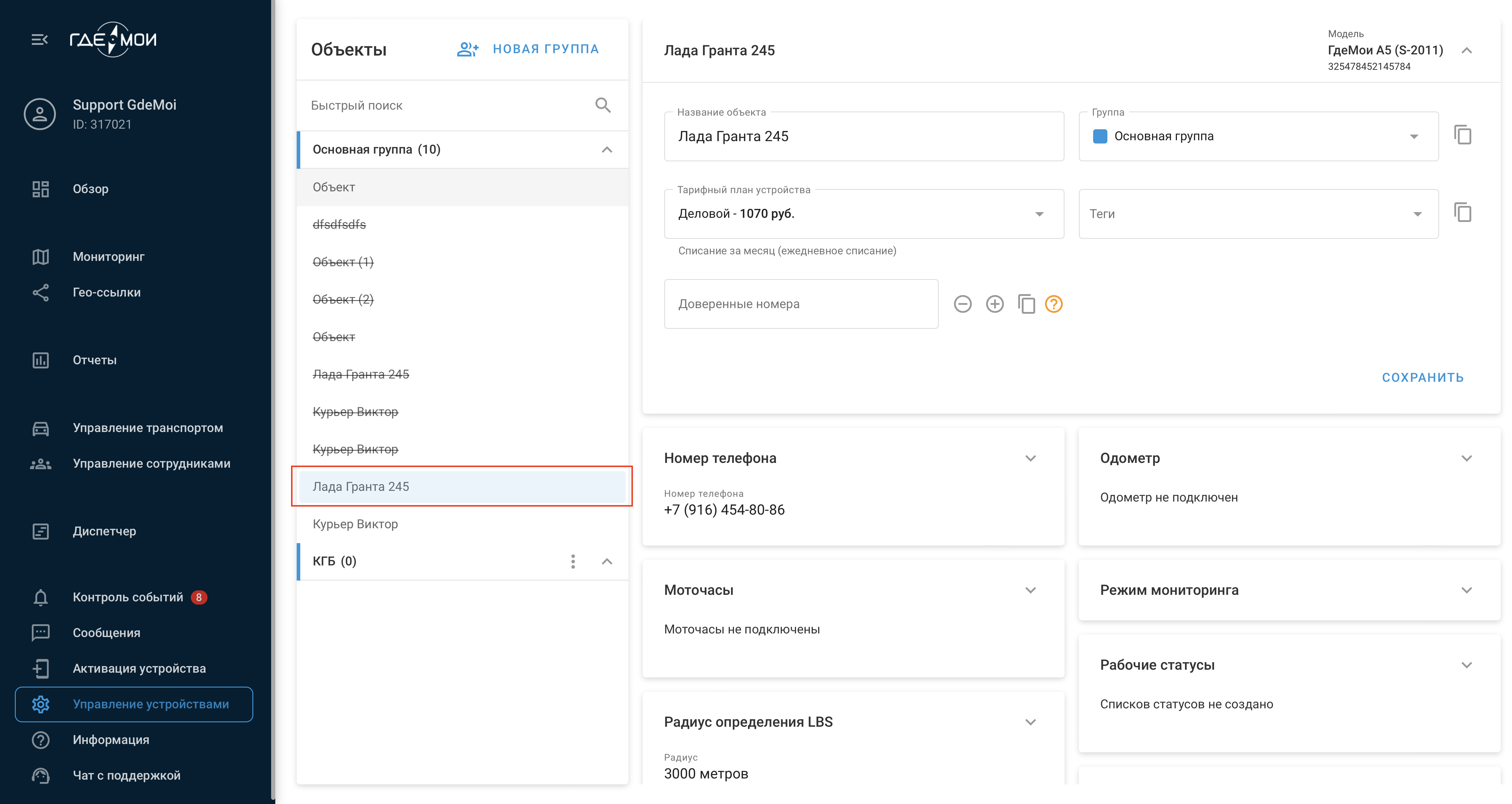Image resolution: width=1512 pixels, height=804 pixels.
Task: Add trusted number with plus icon
Action: click(994, 304)
